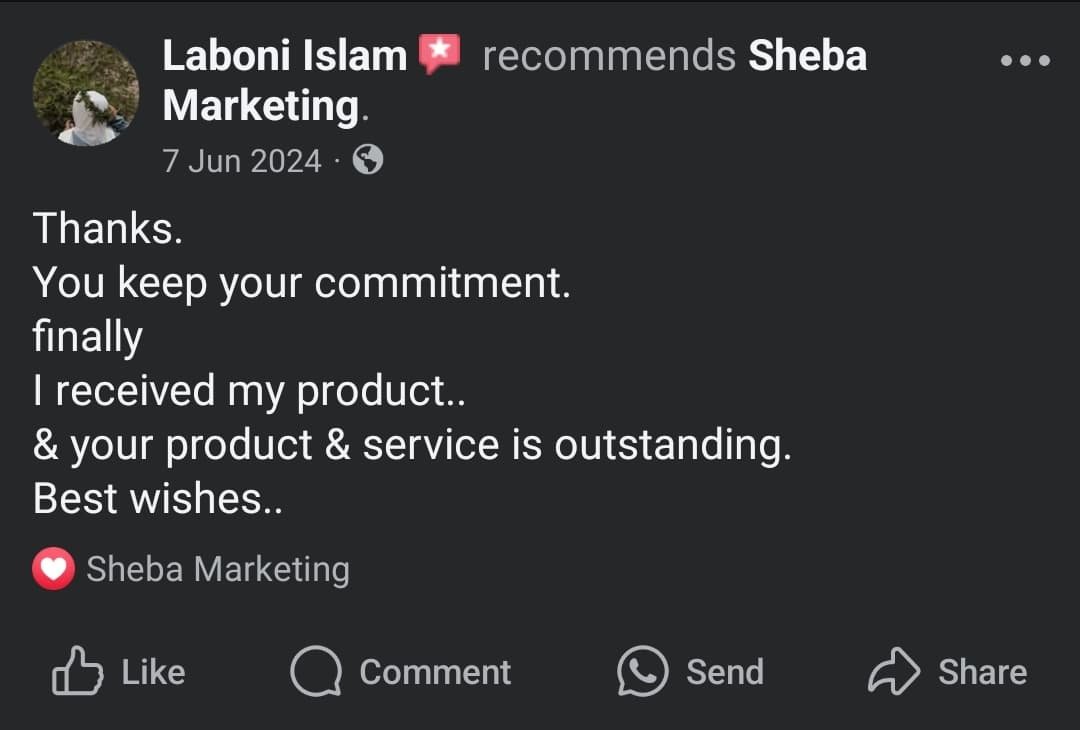View who reacted: Sheba Marketing label

[x=218, y=570]
